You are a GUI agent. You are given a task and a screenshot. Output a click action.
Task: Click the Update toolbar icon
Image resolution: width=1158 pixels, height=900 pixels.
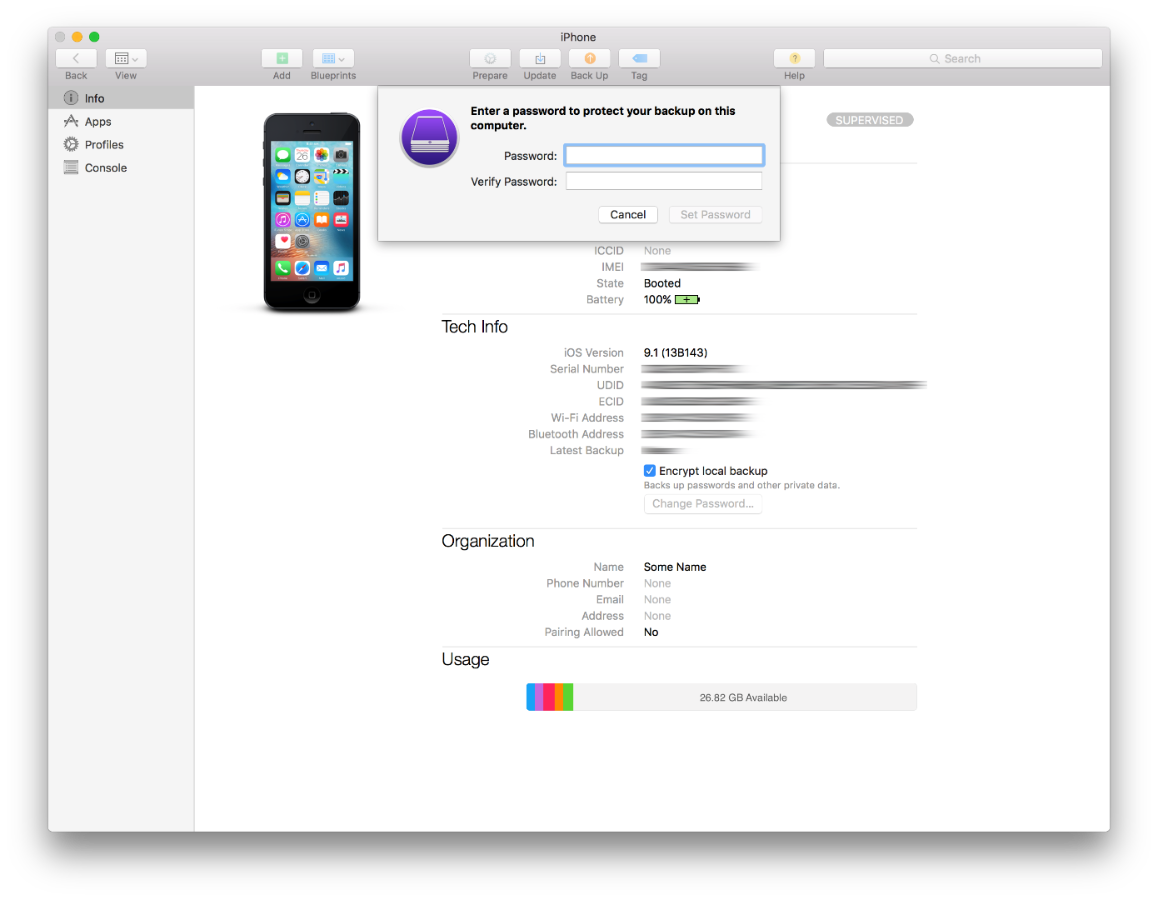[540, 59]
